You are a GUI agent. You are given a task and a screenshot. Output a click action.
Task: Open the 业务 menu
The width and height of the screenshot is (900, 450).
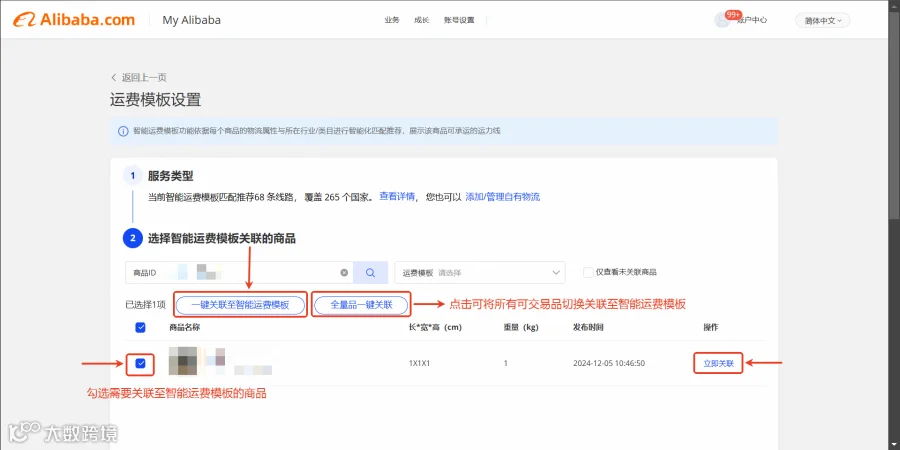391,20
